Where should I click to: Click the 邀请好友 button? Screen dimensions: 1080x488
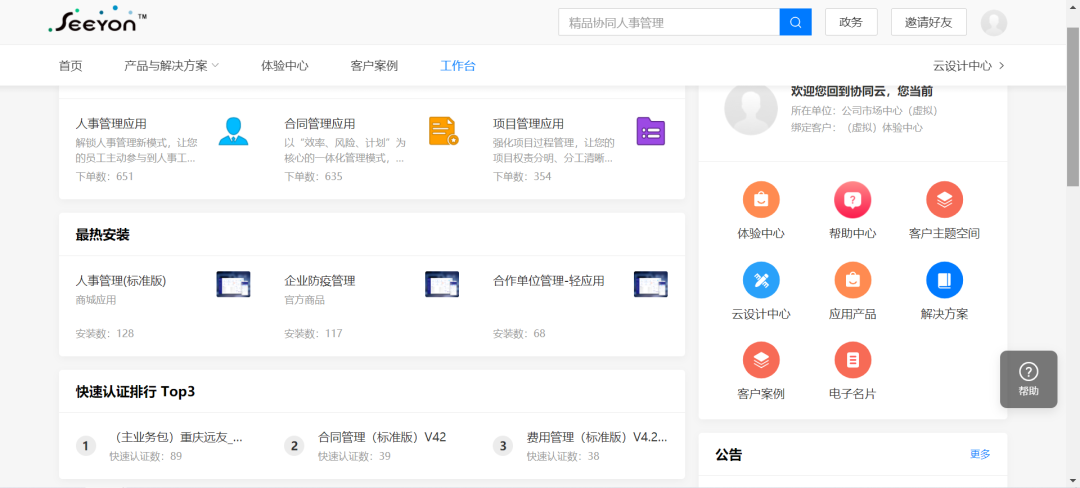coord(928,22)
